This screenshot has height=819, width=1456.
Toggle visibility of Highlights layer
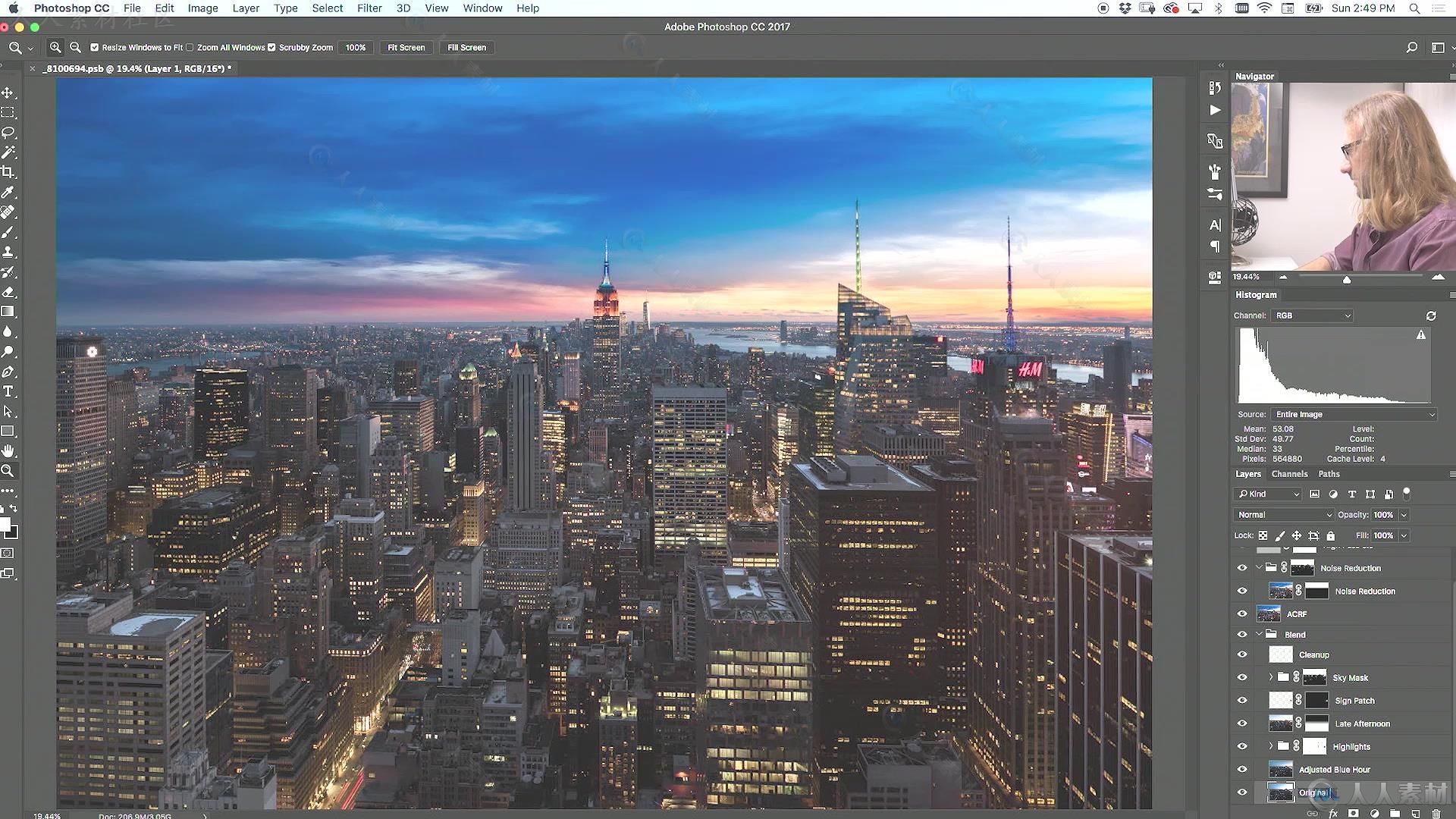[x=1243, y=746]
